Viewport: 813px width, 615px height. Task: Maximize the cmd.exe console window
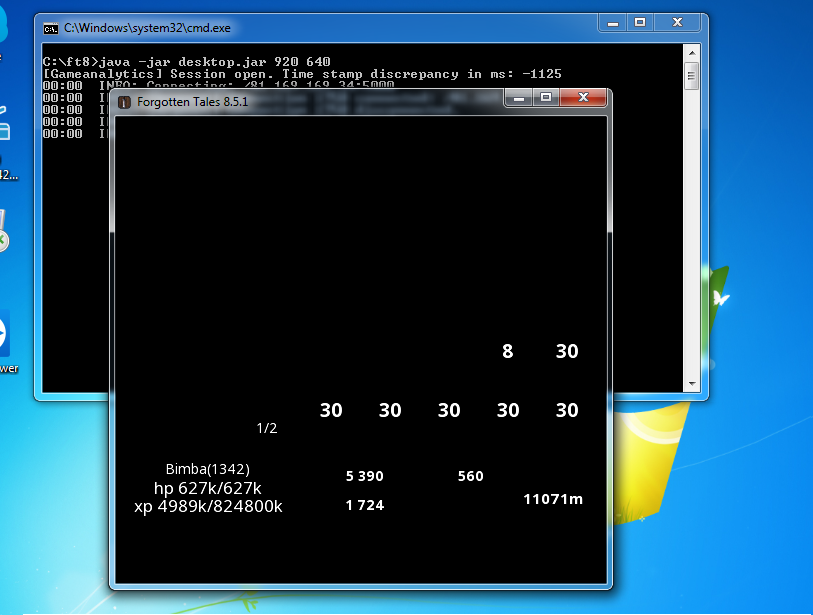(x=640, y=22)
